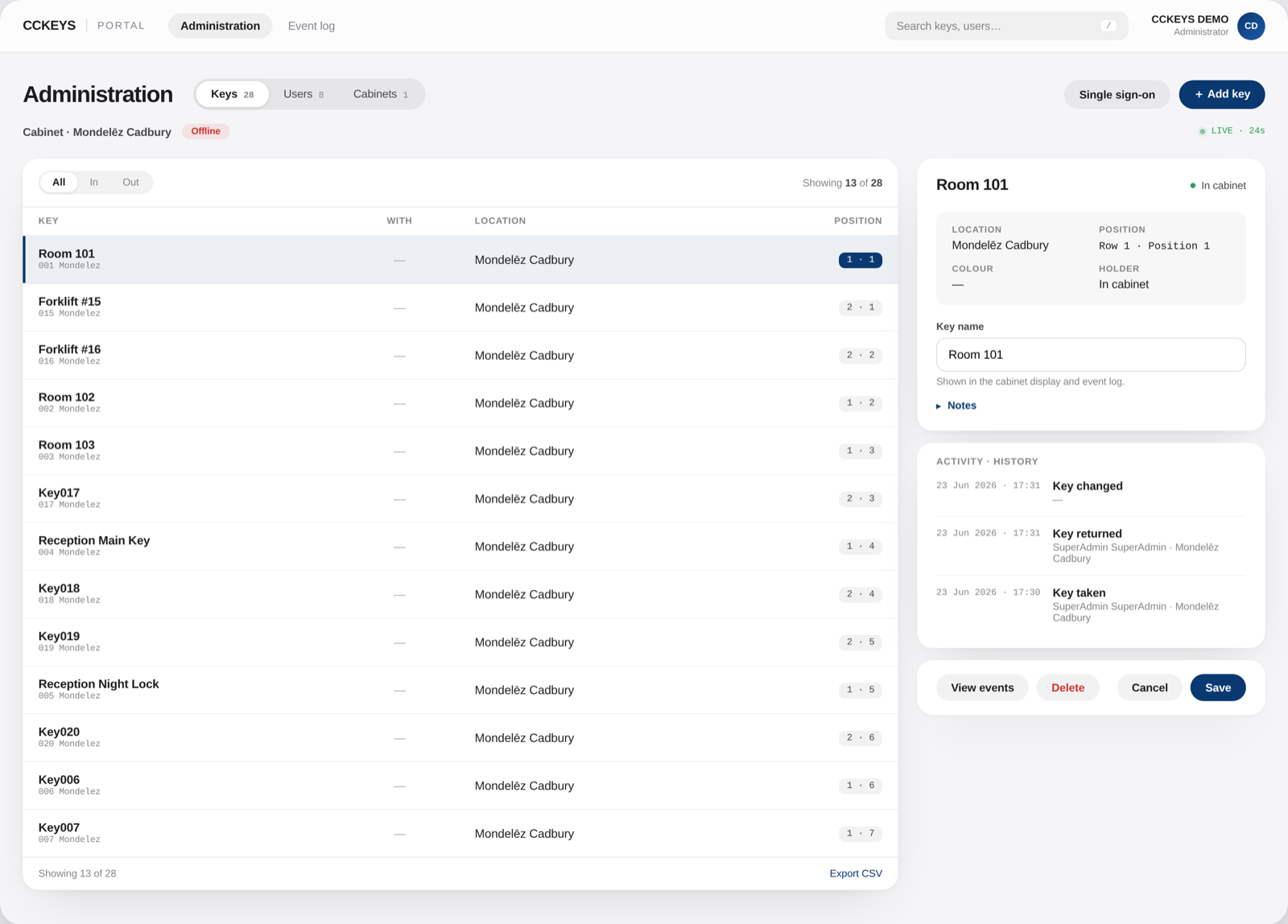1288x924 pixels.
Task: Delete the Room 101 key
Action: (x=1068, y=687)
